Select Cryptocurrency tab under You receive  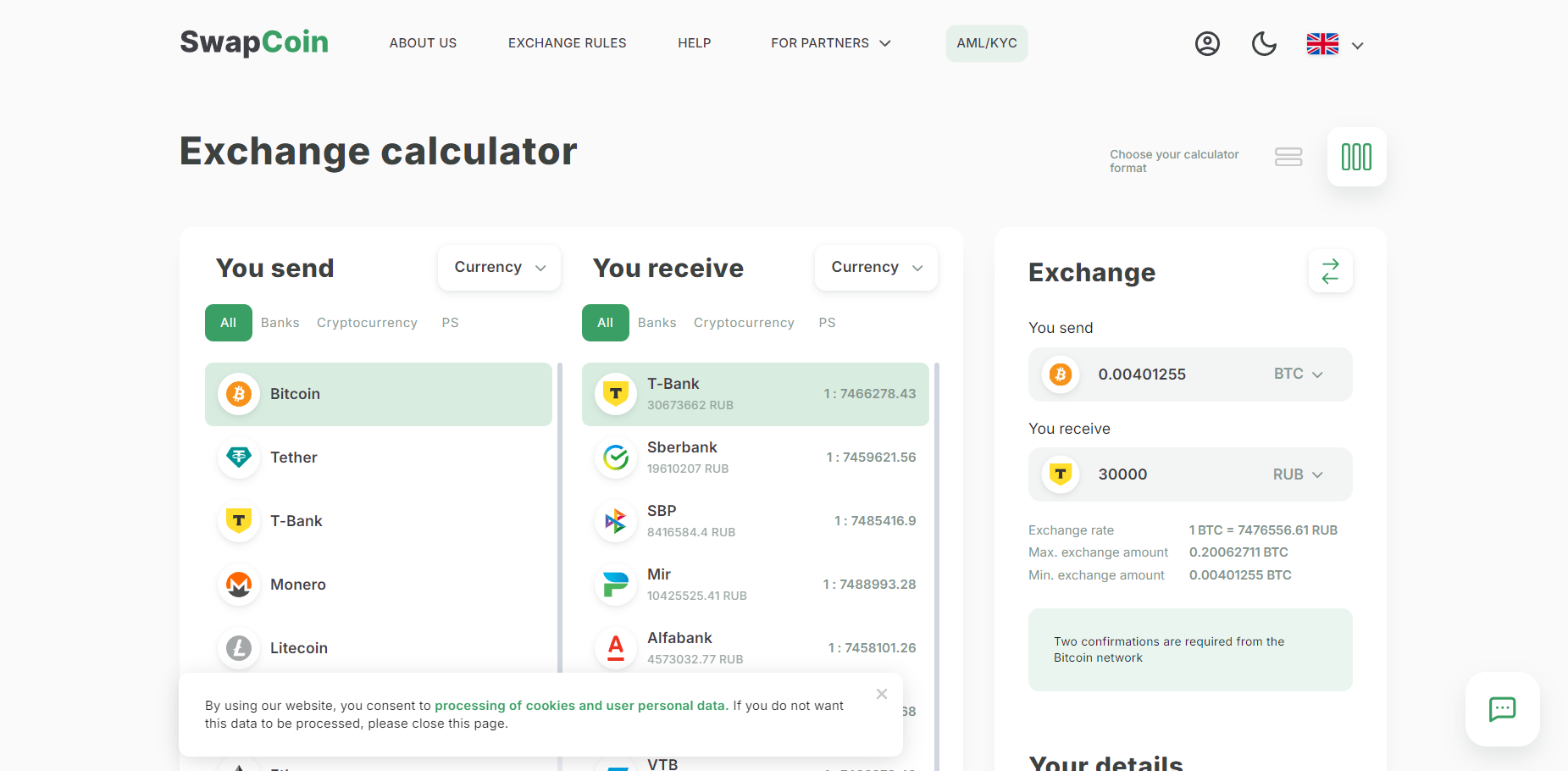click(744, 323)
